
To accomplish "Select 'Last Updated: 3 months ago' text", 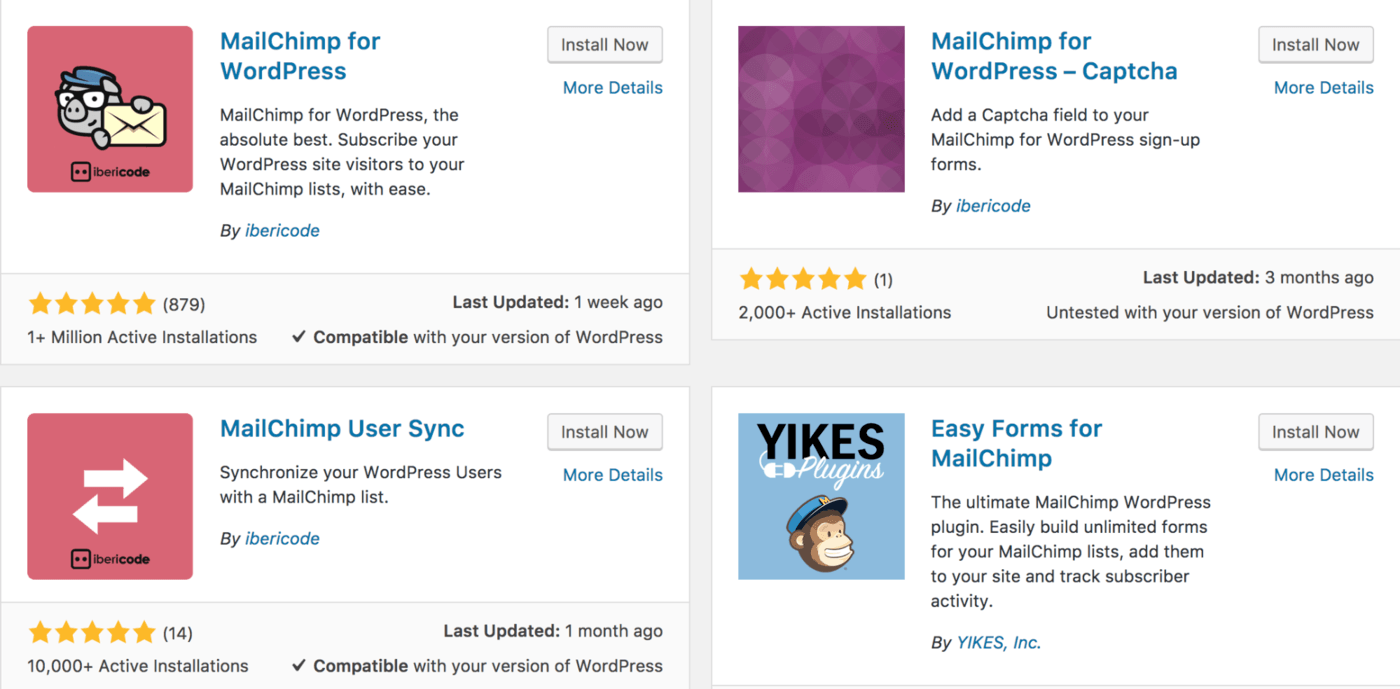I will coord(1258,278).
